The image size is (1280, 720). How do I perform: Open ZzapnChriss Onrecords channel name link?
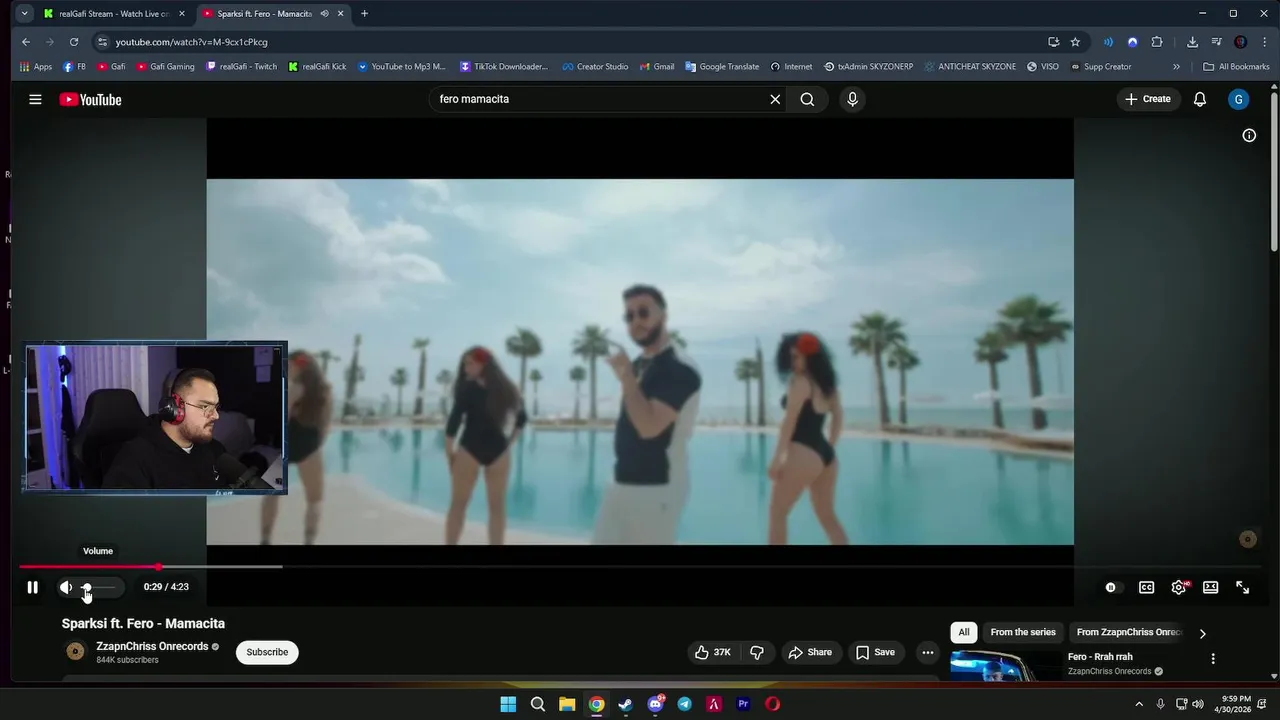click(x=152, y=646)
